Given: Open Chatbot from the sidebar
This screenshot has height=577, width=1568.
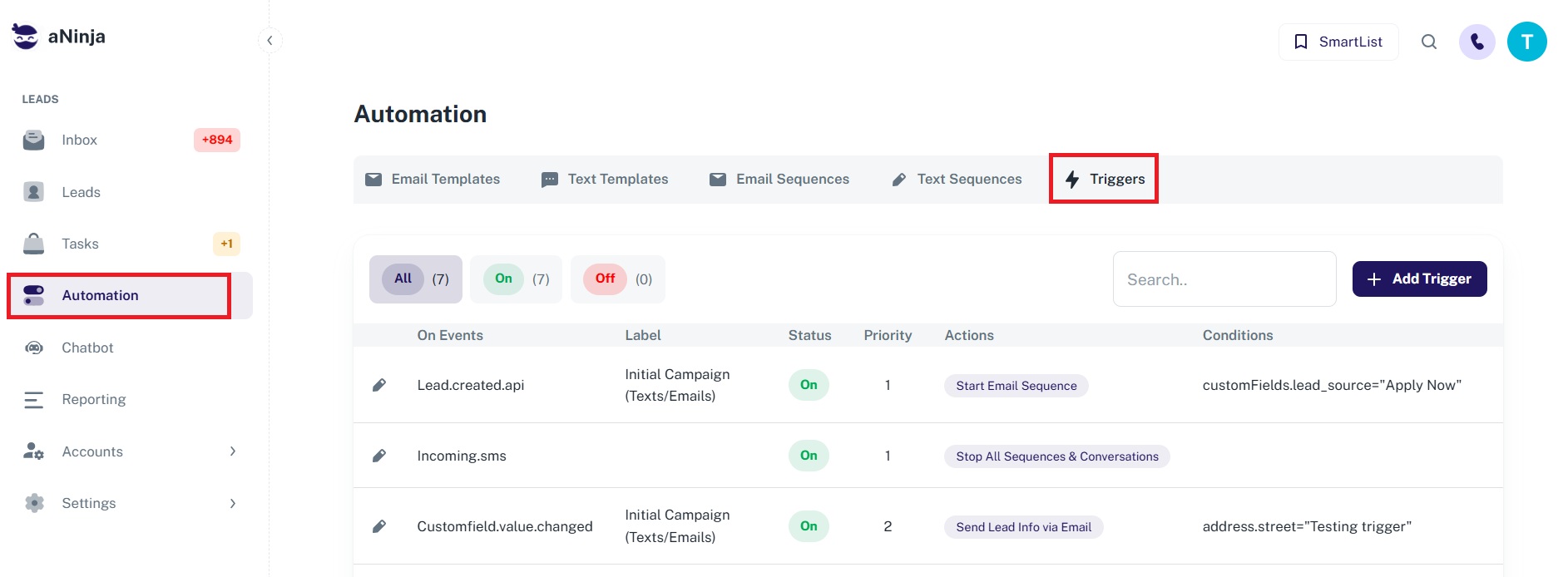Looking at the screenshot, I should (x=87, y=348).
